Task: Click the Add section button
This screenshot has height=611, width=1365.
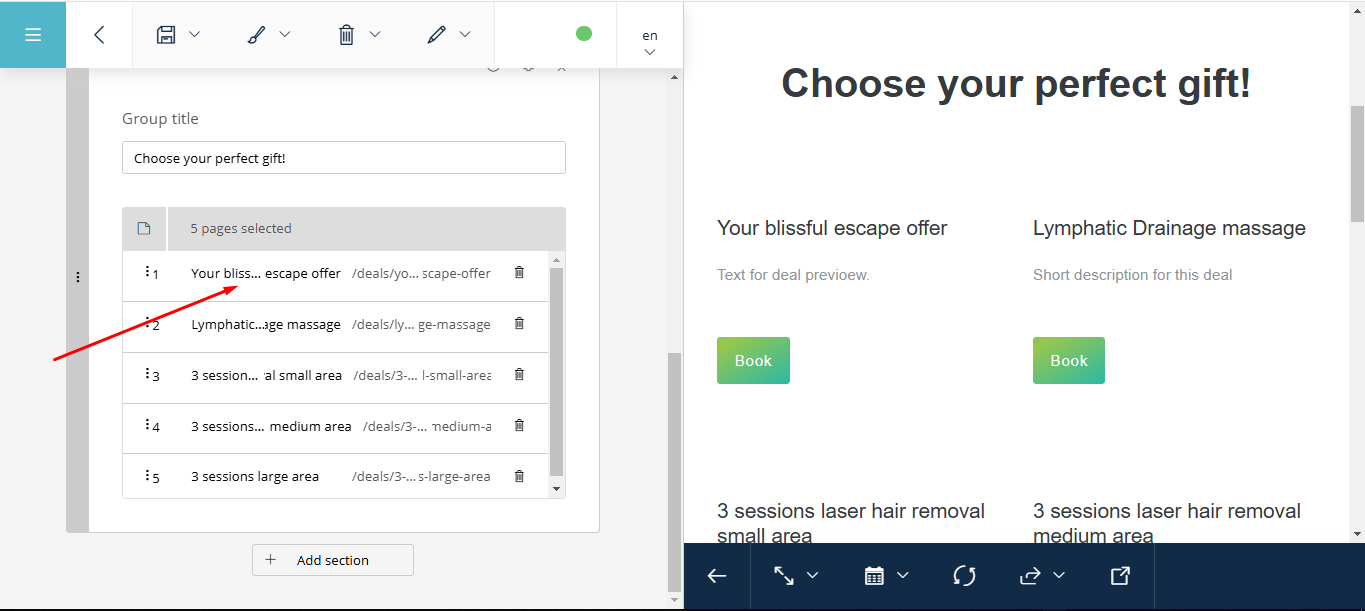Action: coord(332,560)
